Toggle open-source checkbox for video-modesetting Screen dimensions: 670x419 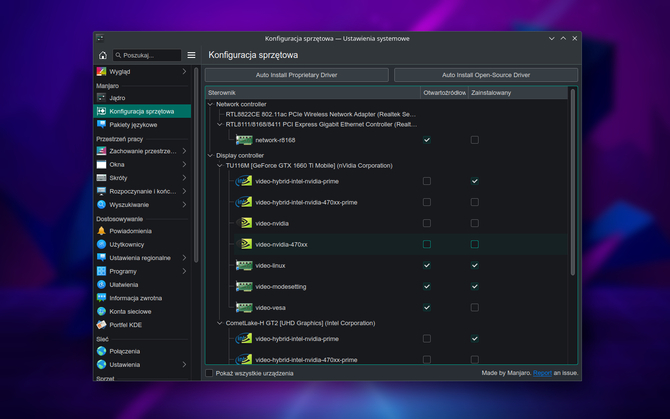tap(426, 287)
